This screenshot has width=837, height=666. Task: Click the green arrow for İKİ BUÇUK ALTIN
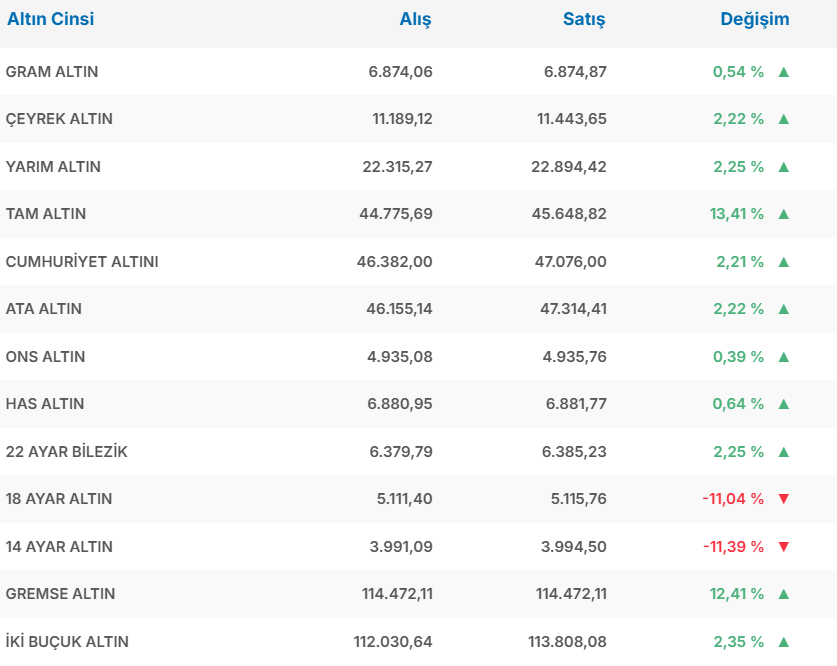[x=783, y=642]
